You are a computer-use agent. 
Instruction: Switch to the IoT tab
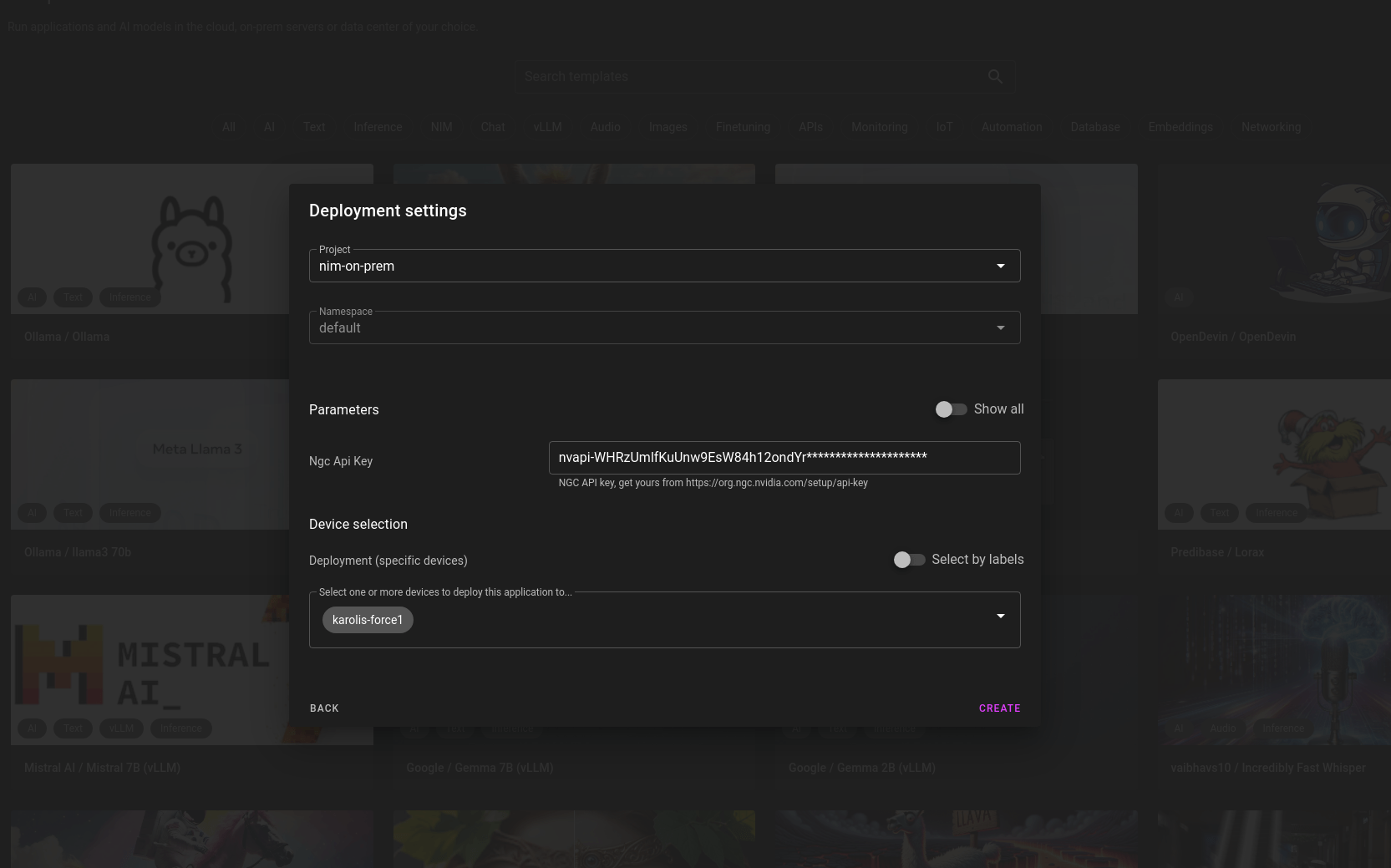944,127
